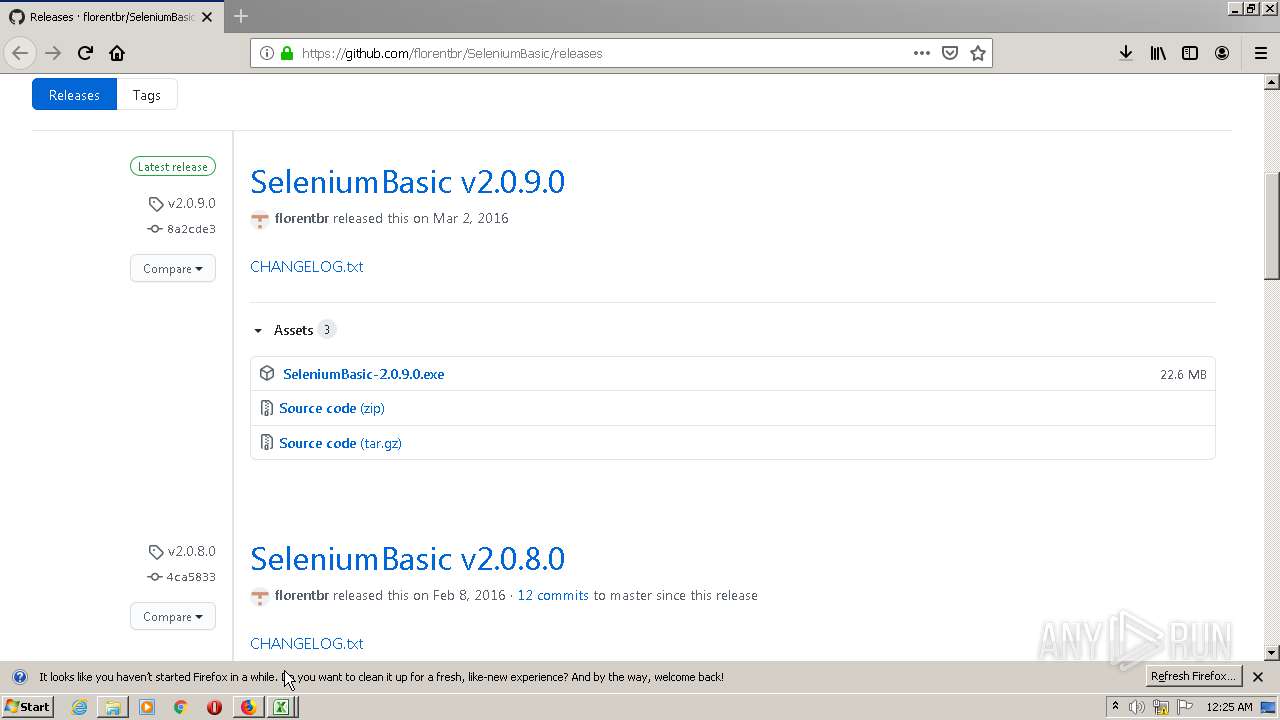Launch Opera from the taskbar
Screen dimensions: 1280x720
click(214, 707)
